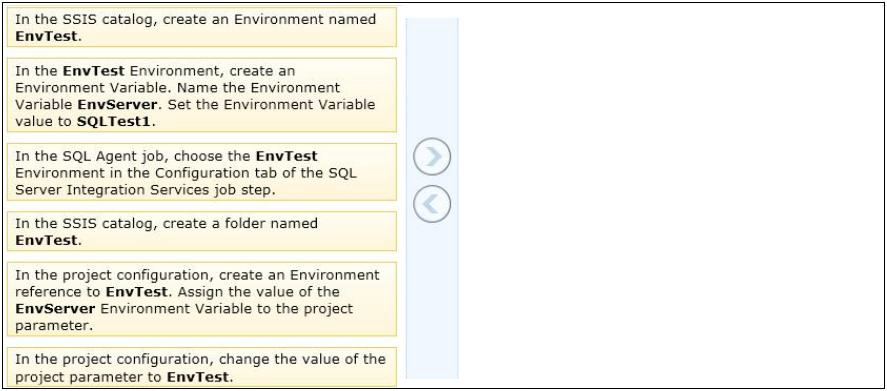The height and width of the screenshot is (391, 887).
Task: Click bold EnvServer in the Environment Variable option
Action: (119, 105)
